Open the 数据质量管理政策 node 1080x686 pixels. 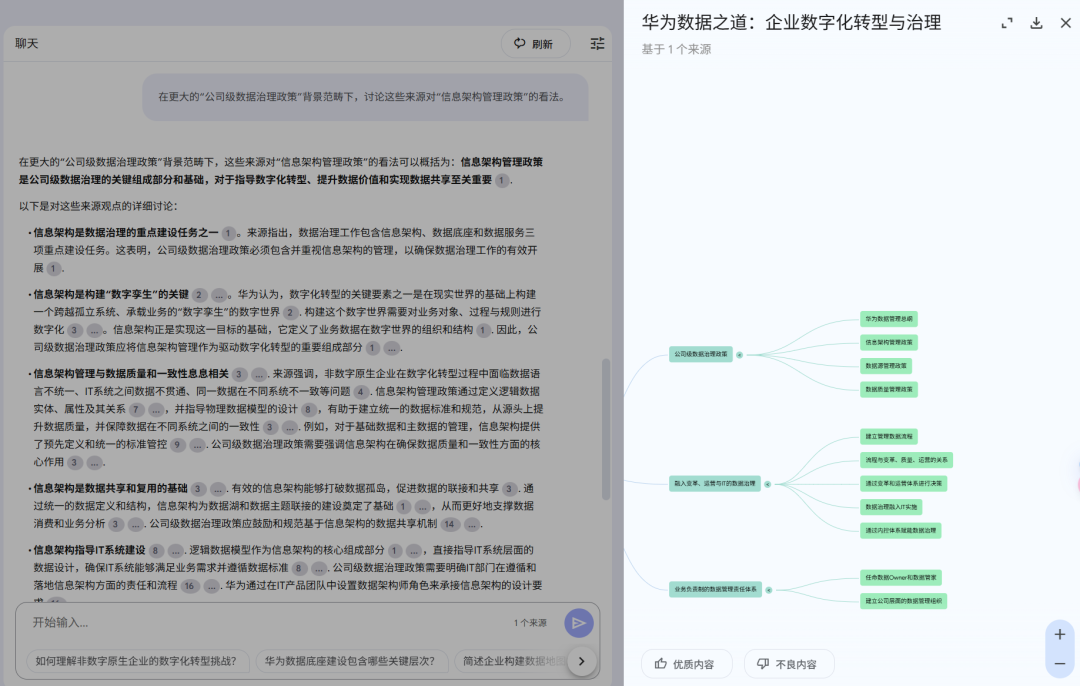coord(889,390)
